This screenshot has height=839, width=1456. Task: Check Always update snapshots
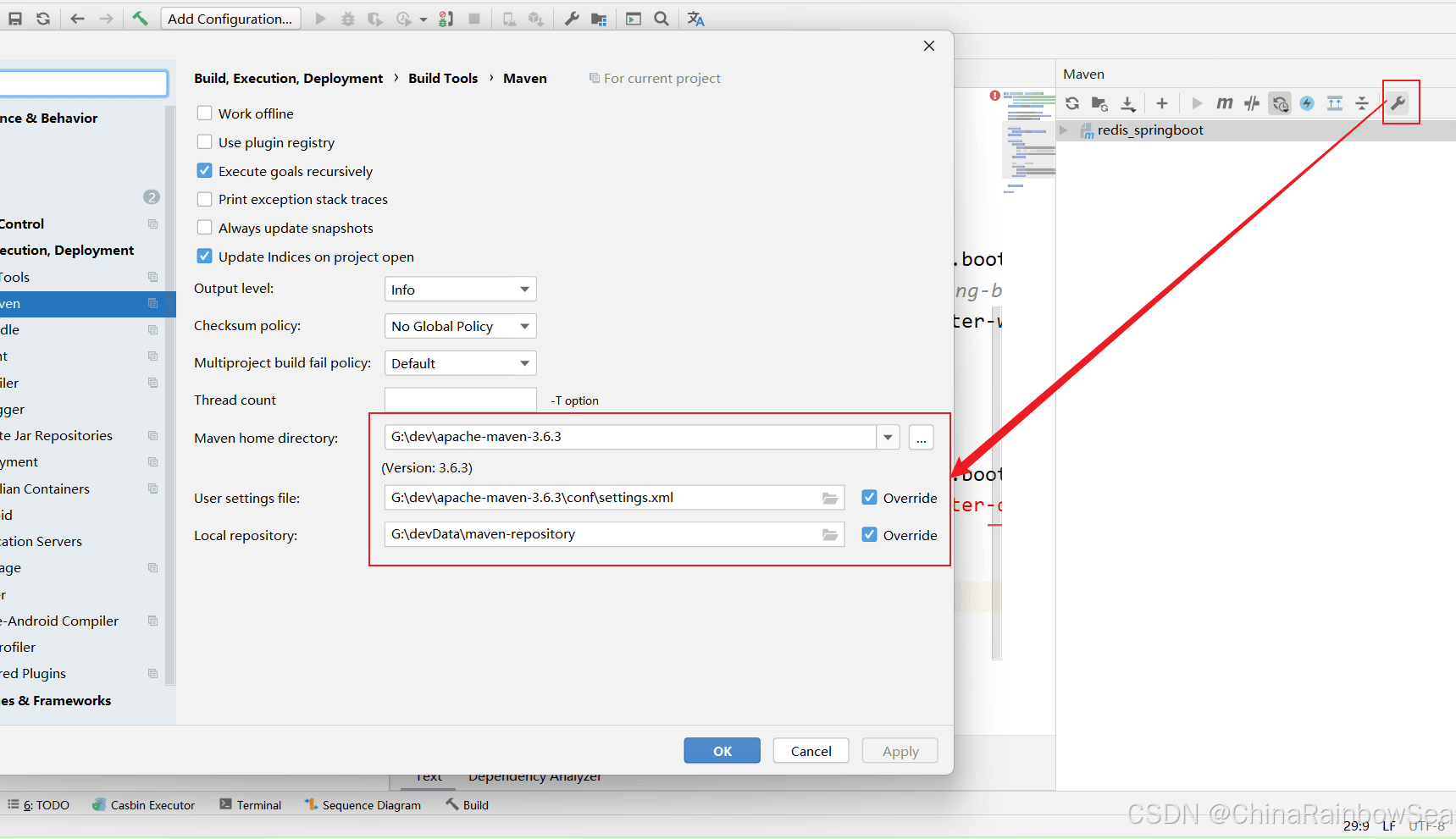pyautogui.click(x=204, y=227)
